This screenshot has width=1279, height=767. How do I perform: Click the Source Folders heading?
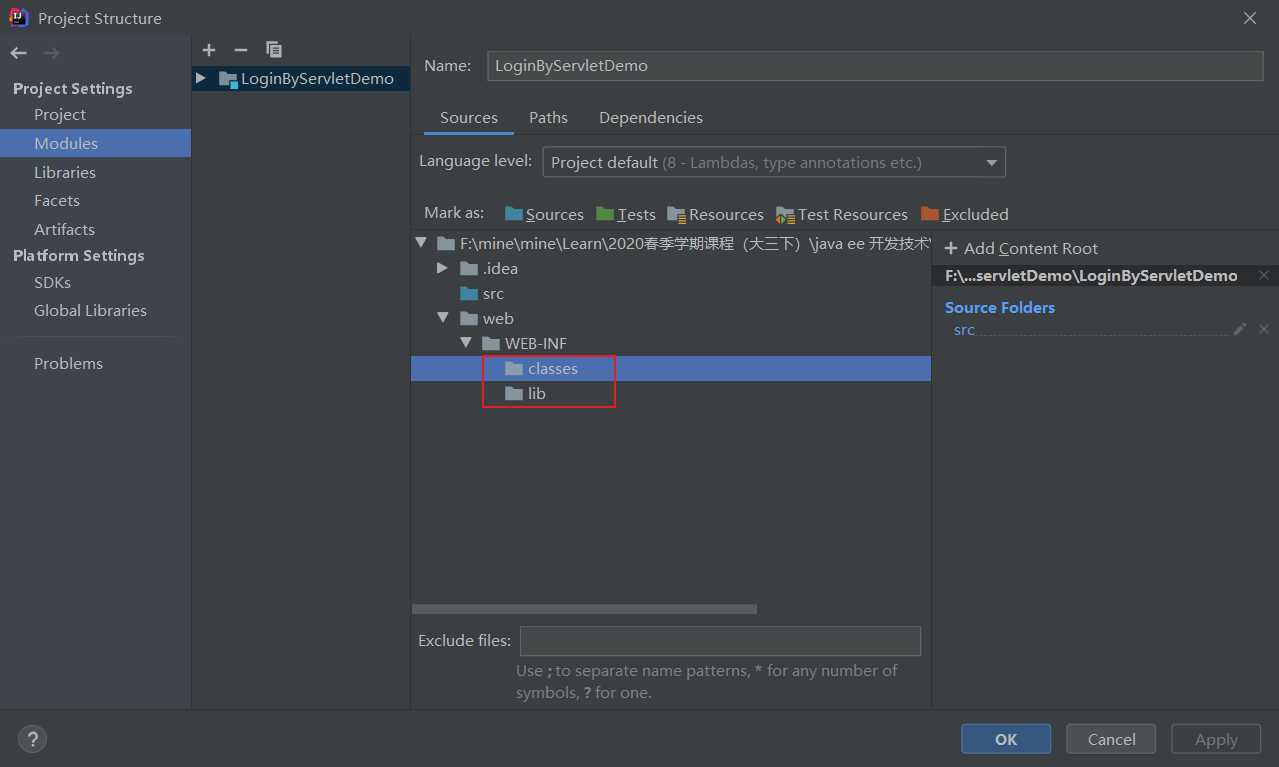click(1000, 307)
